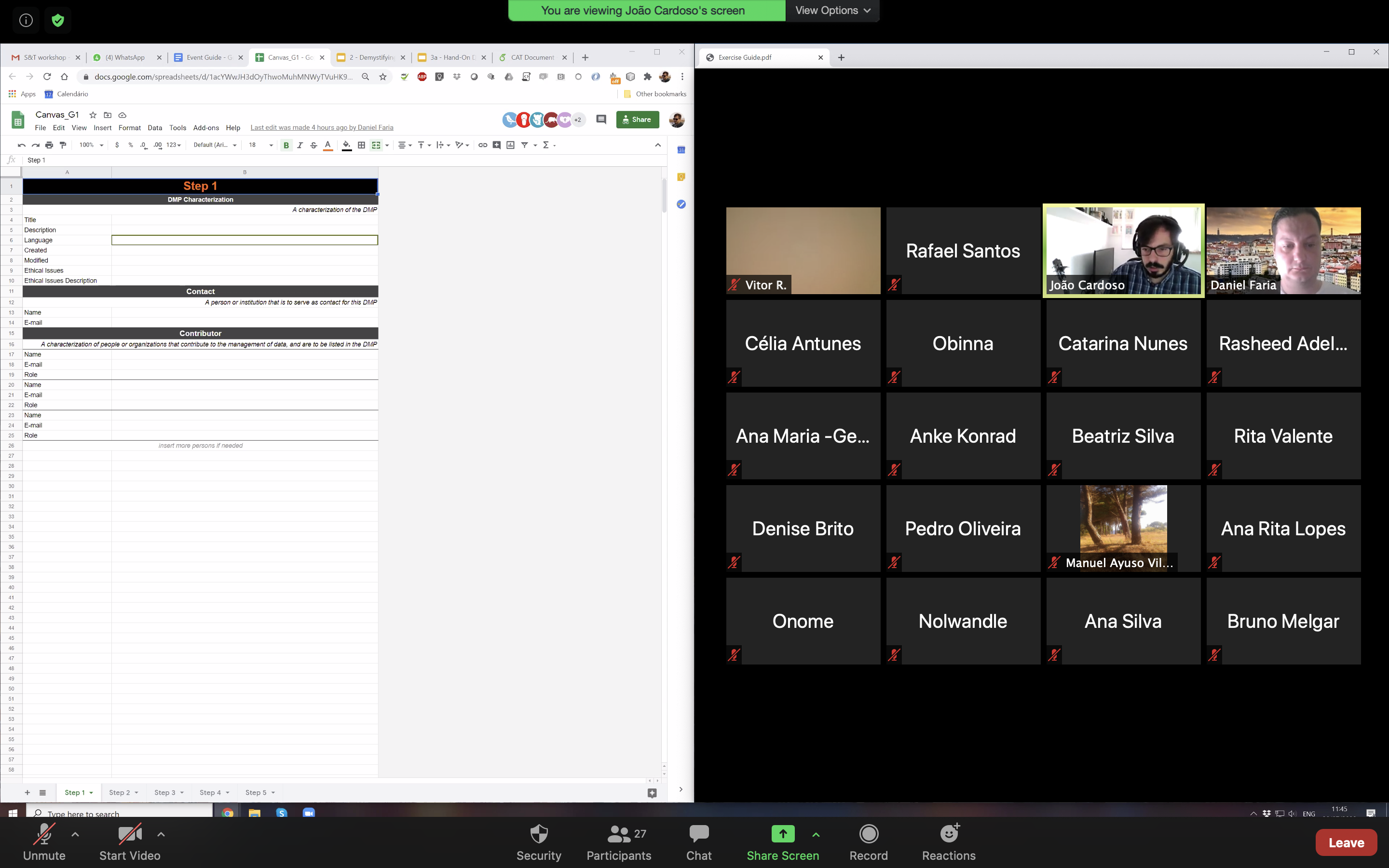The image size is (1389, 868).
Task: Open the font size dropdown
Action: (x=261, y=145)
